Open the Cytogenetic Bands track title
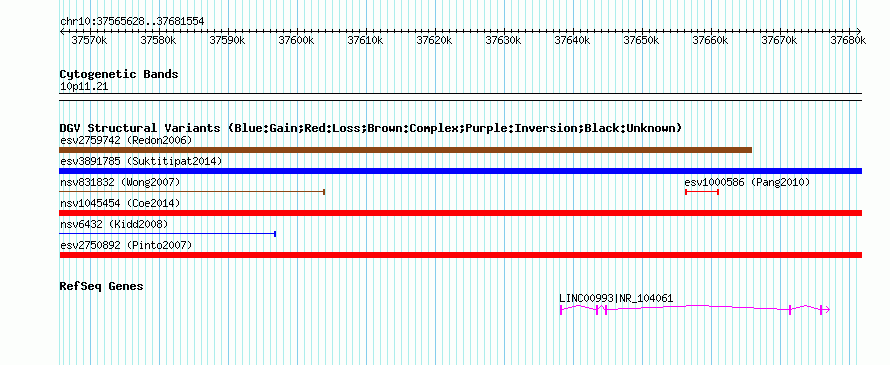This screenshot has height=365, width=890. (119, 74)
